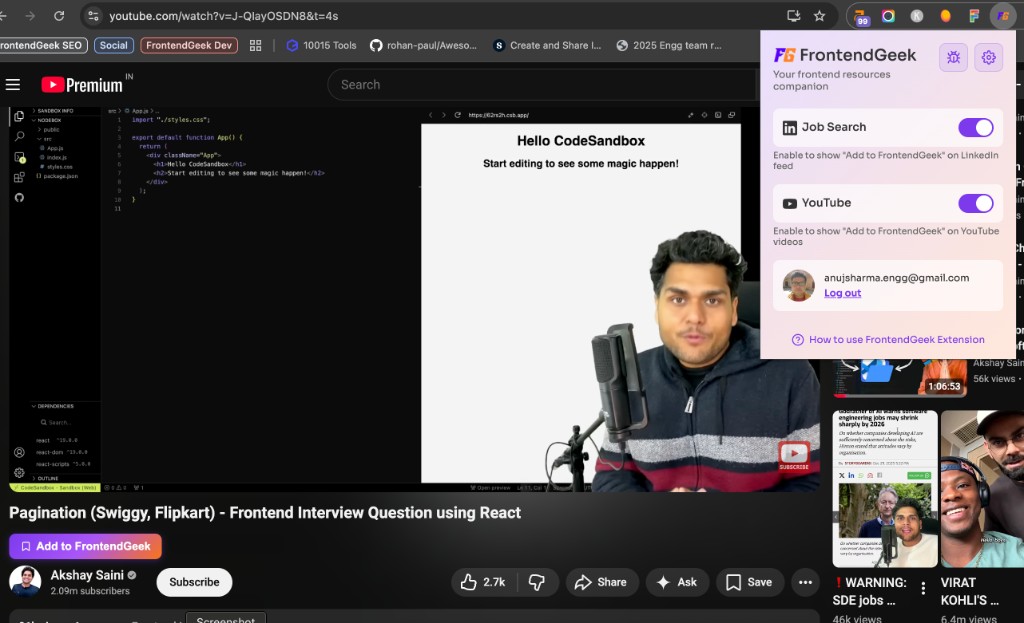Click the bug report icon in FrontendGeek popup
The width and height of the screenshot is (1024, 623).
953,58
